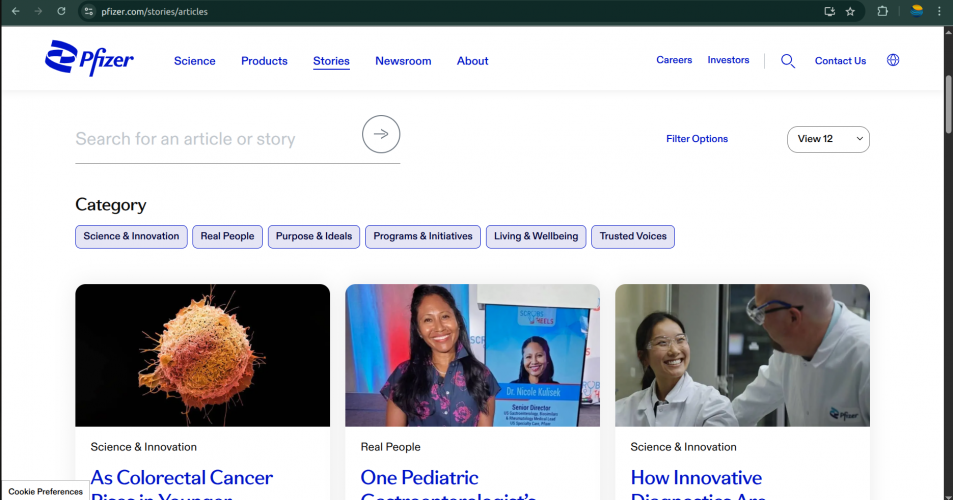Click the page vertical scrollbar

pos(948,103)
